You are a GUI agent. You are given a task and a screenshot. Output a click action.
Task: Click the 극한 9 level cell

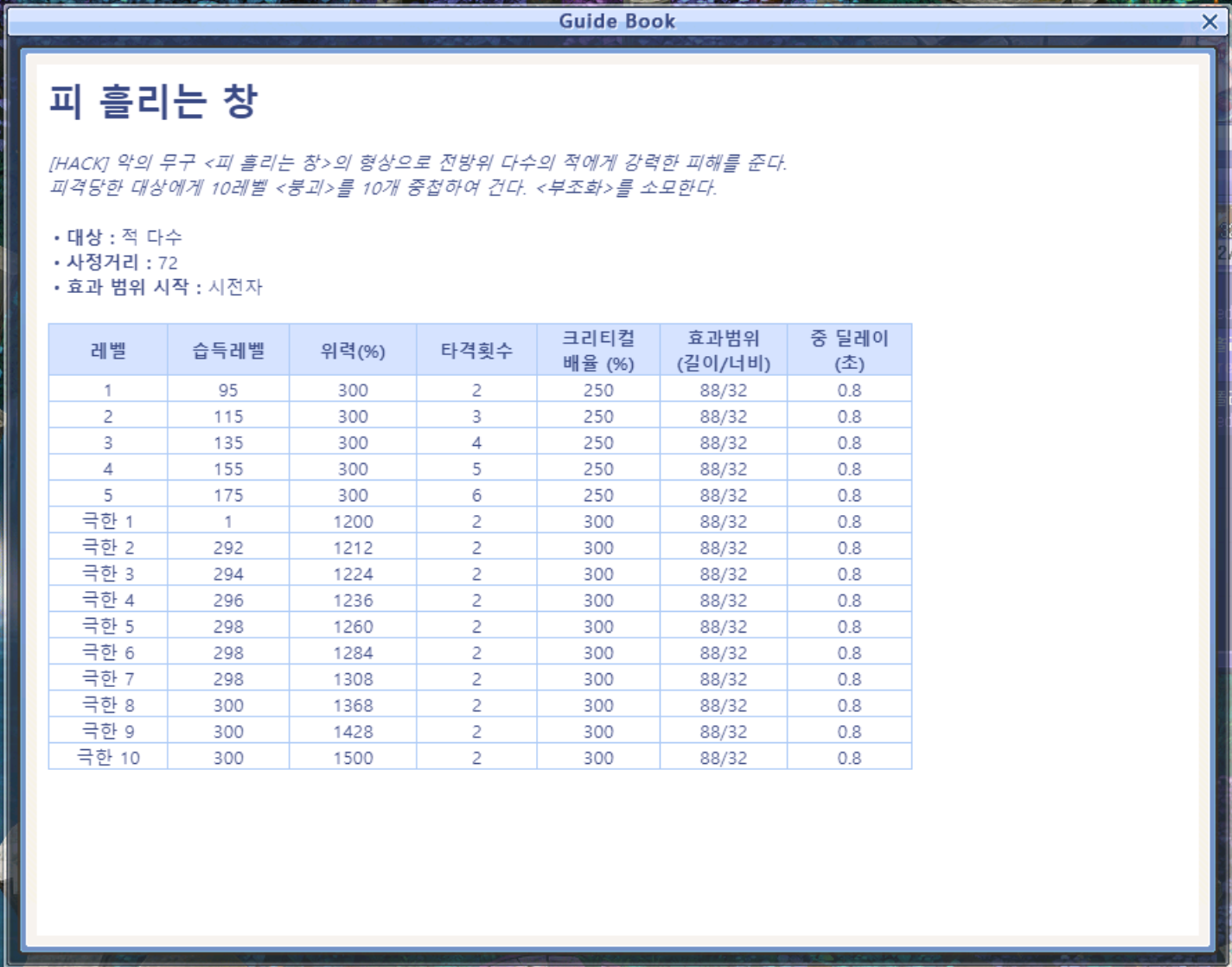coord(108,731)
